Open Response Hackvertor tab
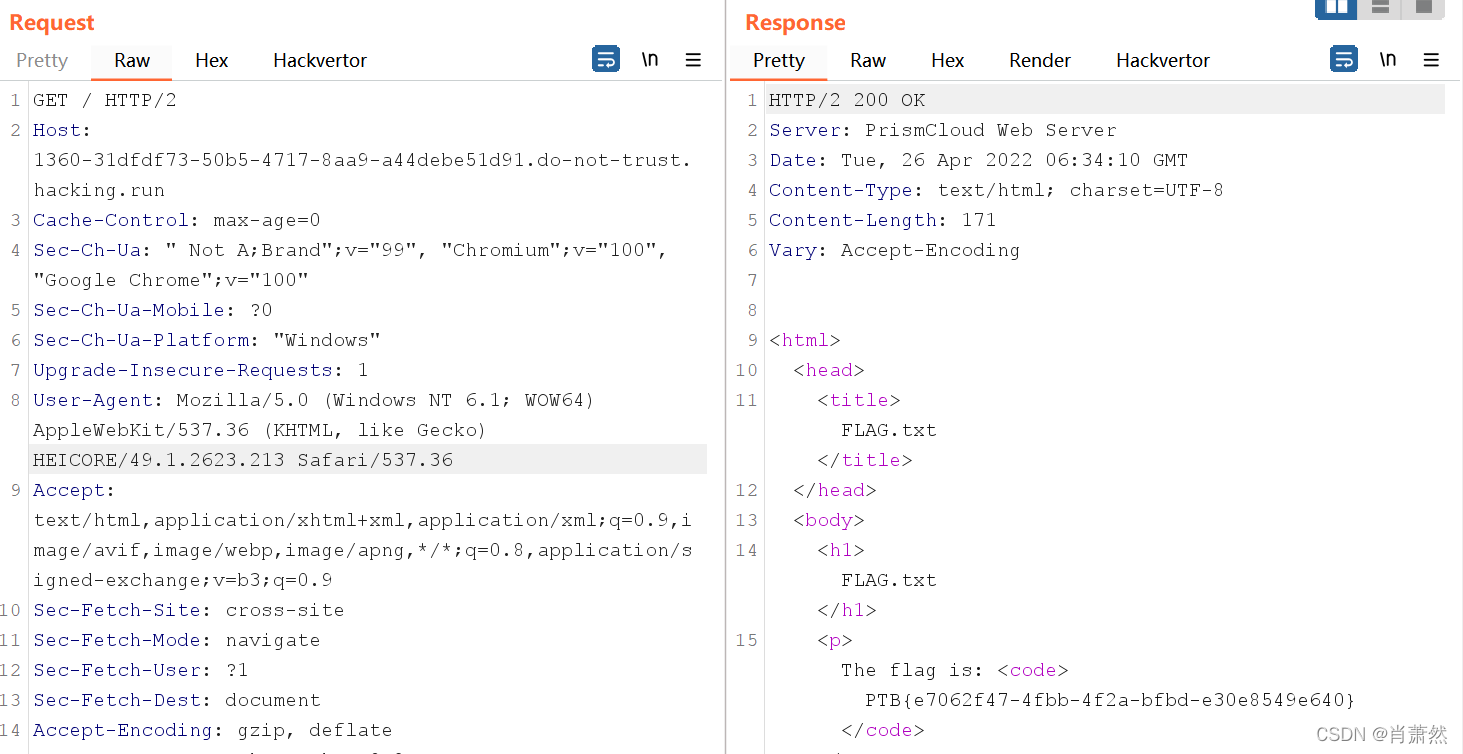This screenshot has height=754, width=1463. pos(1163,60)
